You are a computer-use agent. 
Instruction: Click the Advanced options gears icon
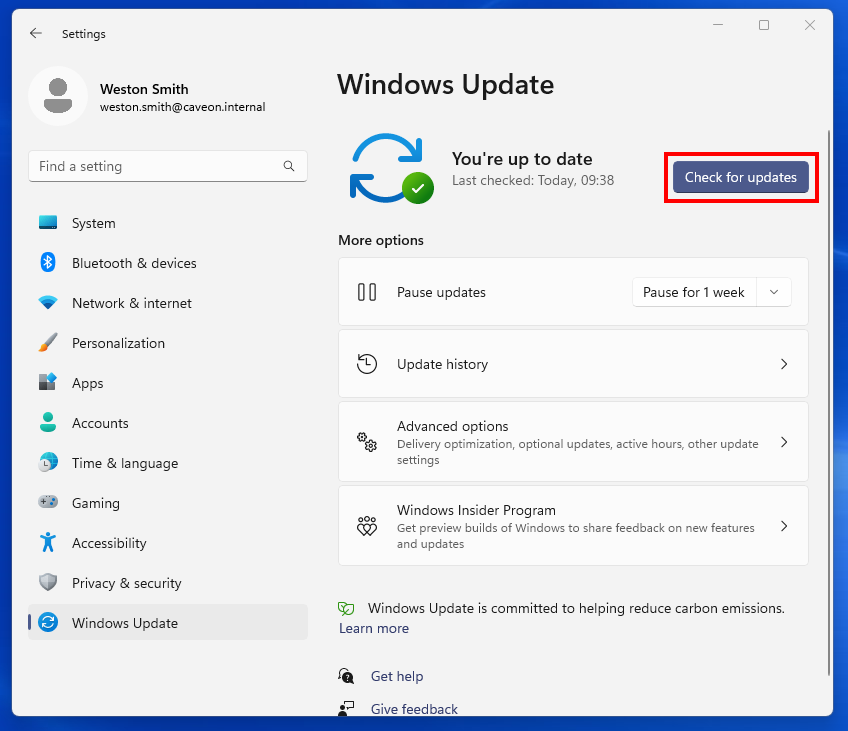point(367,442)
